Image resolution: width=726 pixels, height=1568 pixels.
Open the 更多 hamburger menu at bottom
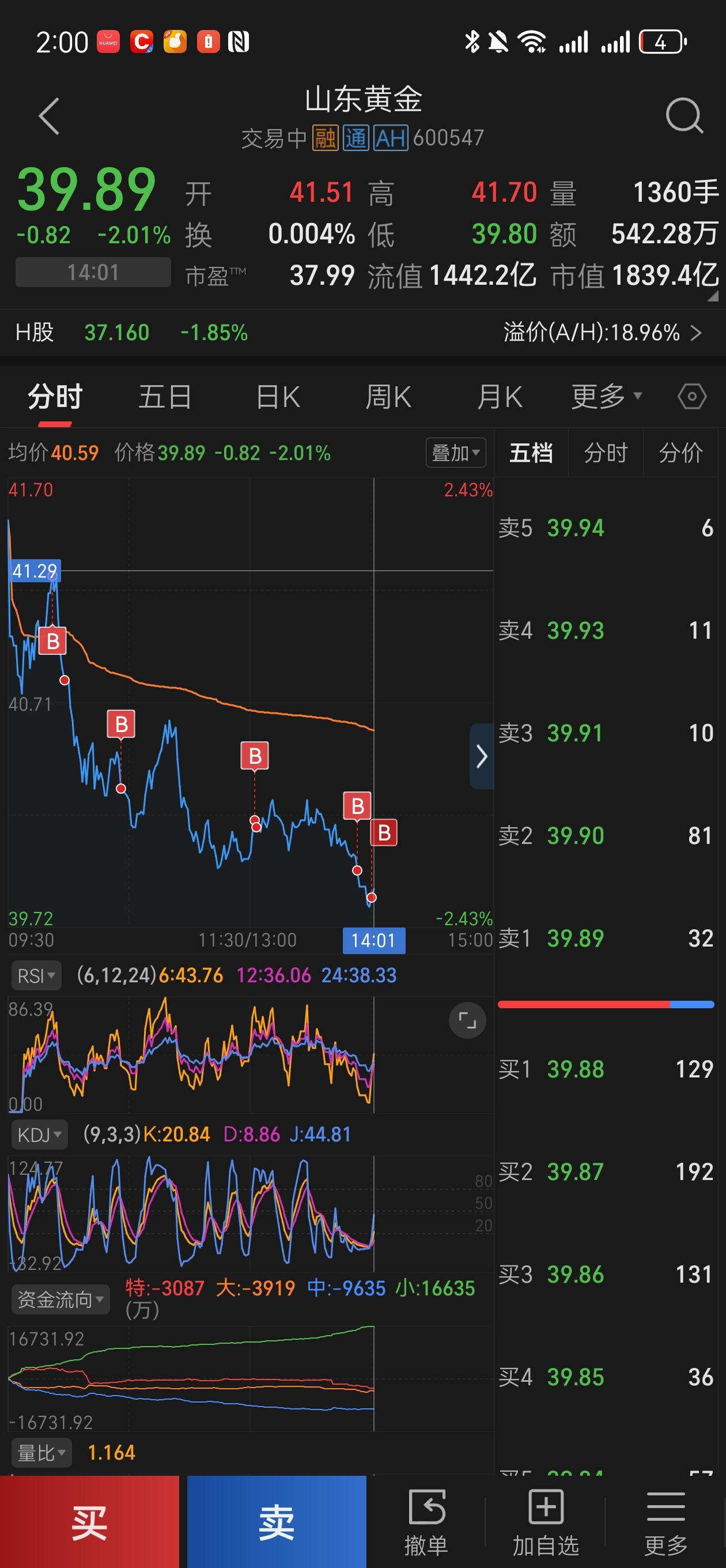[665, 1522]
